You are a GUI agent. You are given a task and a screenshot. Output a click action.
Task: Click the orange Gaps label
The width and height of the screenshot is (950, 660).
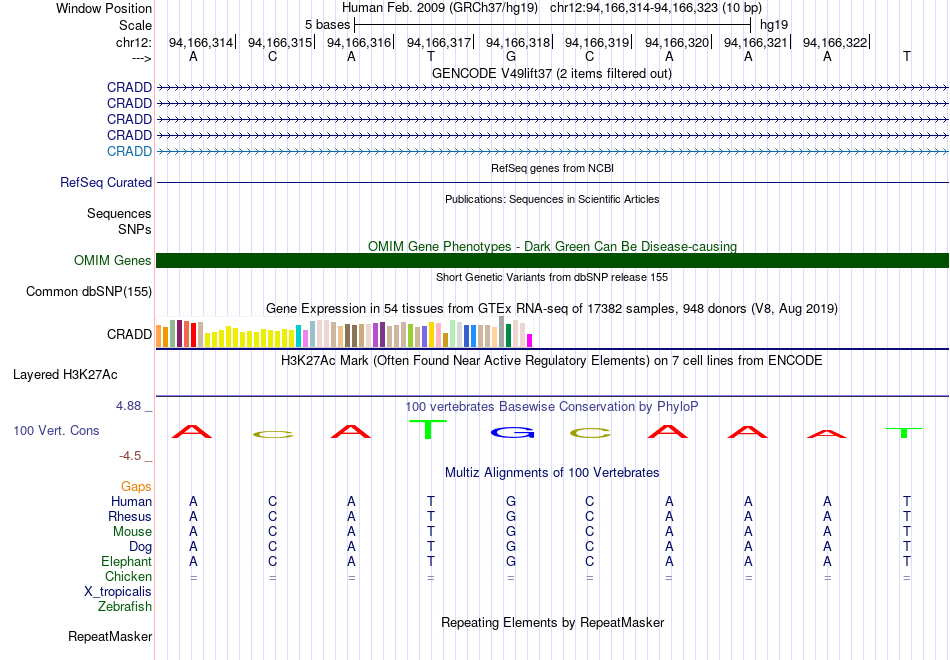point(136,487)
